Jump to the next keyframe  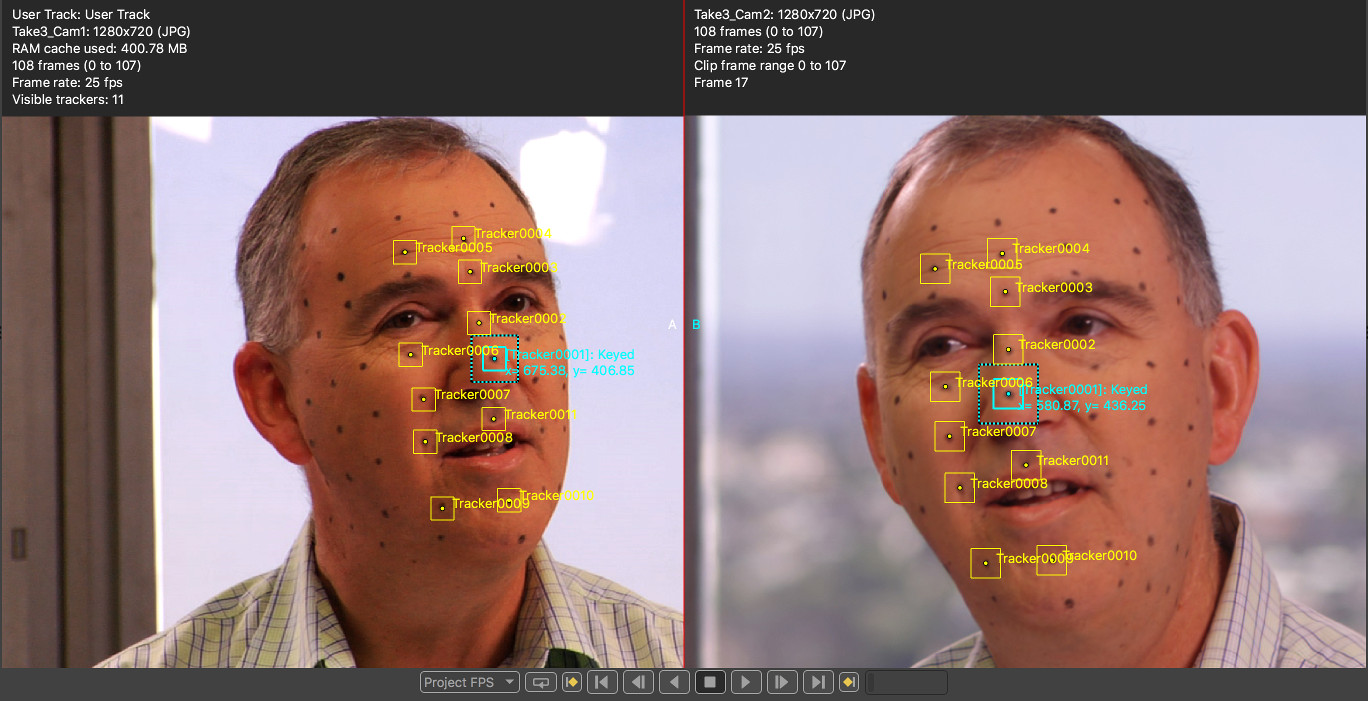coord(849,682)
